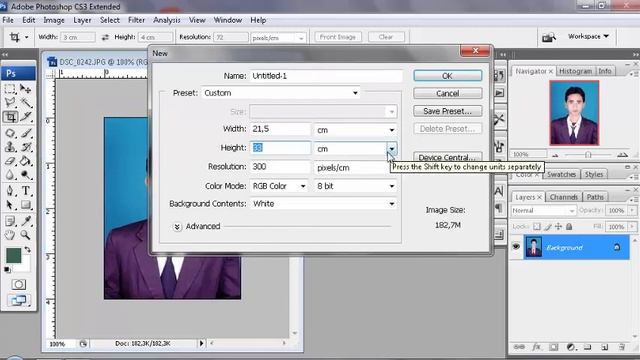Open the Workspace dropdown
This screenshot has width=640, height=360.
588,36
